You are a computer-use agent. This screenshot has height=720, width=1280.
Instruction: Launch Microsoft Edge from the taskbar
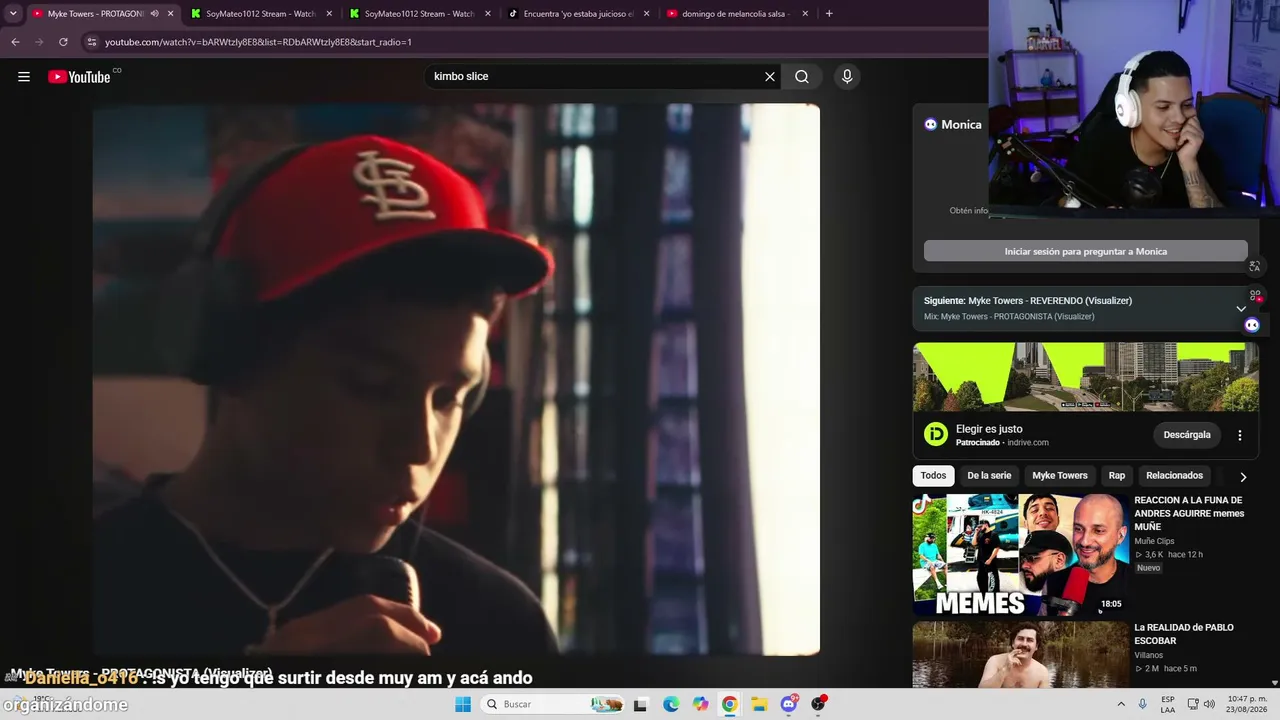click(x=671, y=704)
